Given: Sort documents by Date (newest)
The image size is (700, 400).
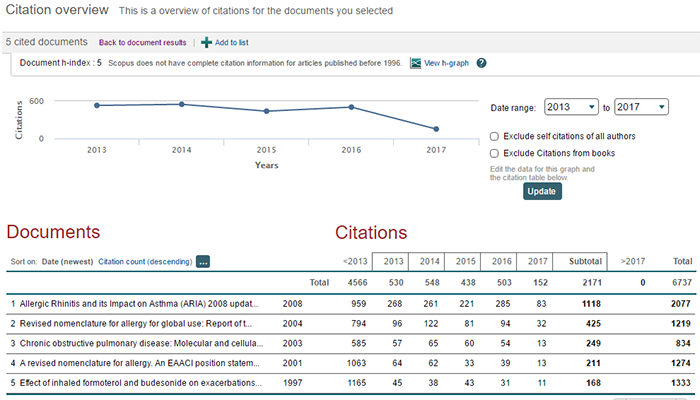Looking at the screenshot, I should pos(66,262).
